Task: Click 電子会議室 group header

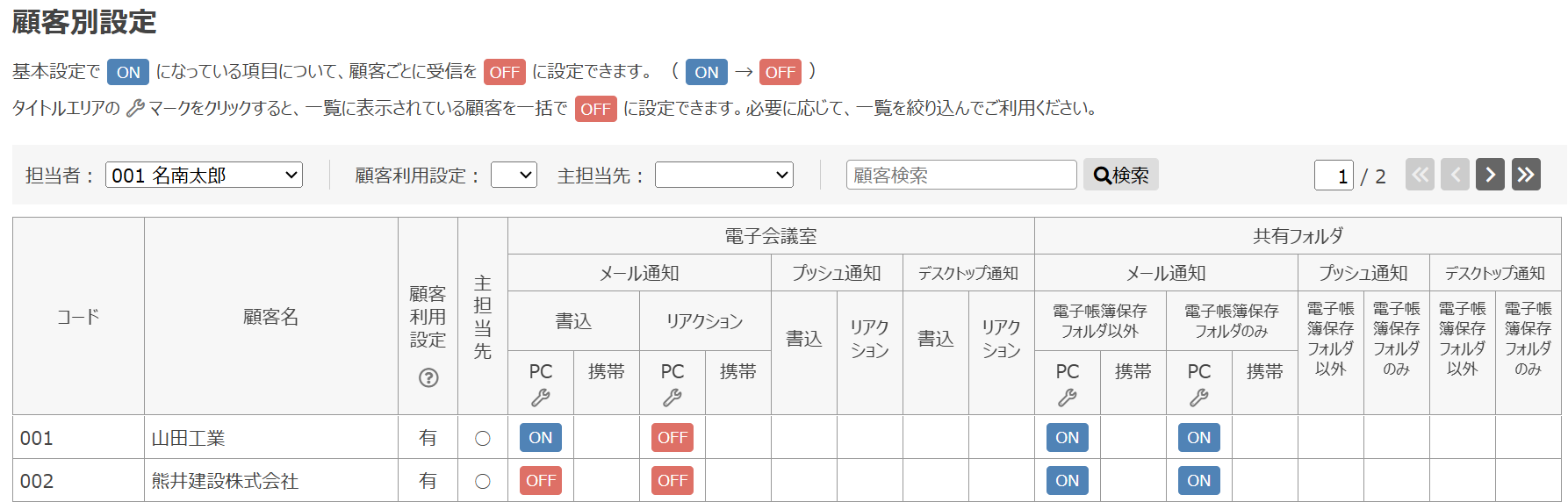Action: coord(771,236)
